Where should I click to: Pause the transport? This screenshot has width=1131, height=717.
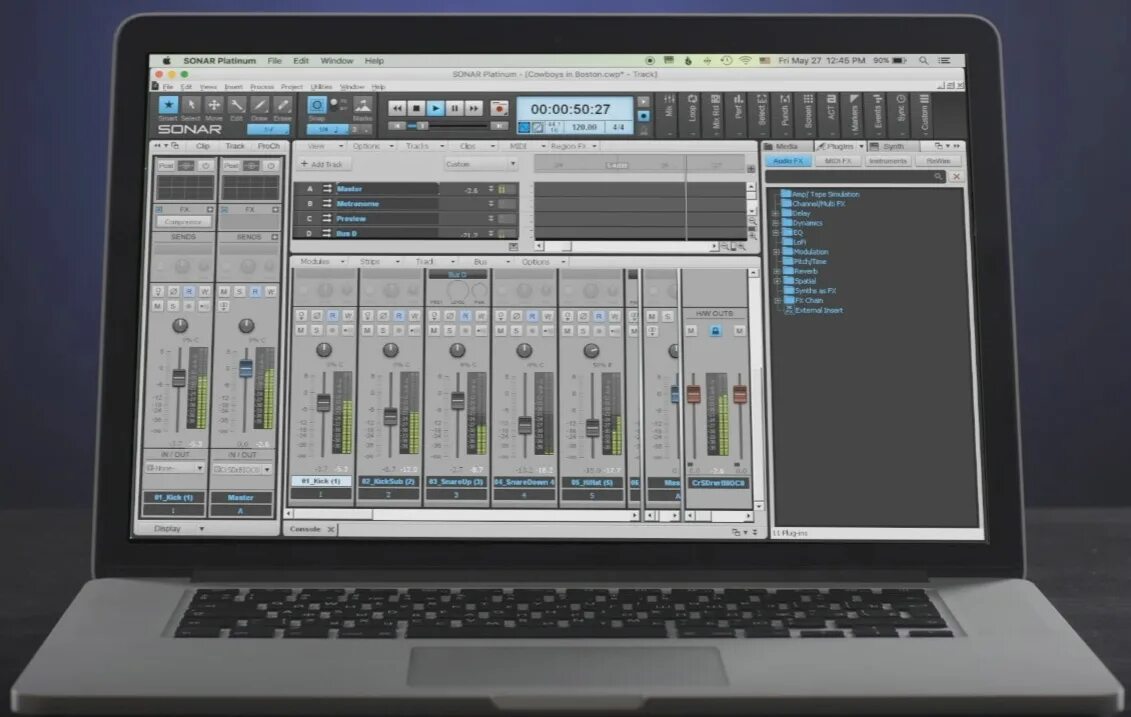[x=454, y=108]
